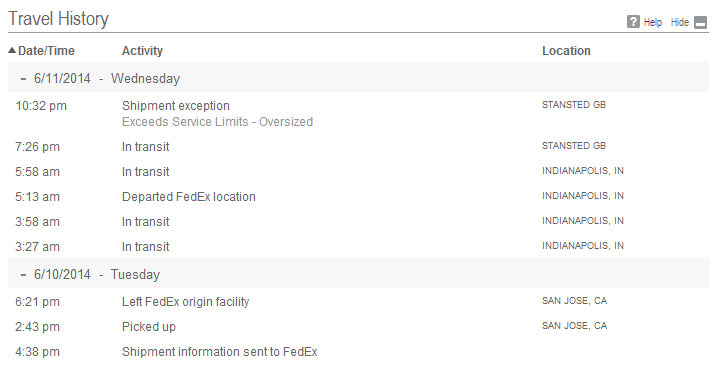717x370 pixels.
Task: Click Departed FedEx location activity
Action: click(x=188, y=197)
